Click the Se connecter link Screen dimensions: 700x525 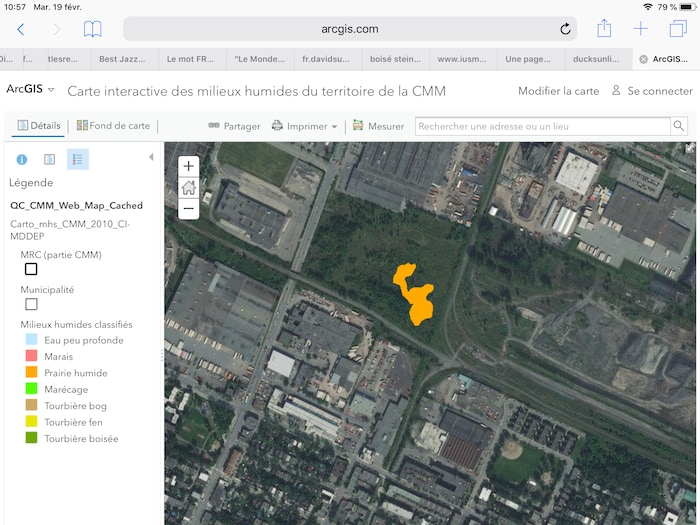pos(651,91)
